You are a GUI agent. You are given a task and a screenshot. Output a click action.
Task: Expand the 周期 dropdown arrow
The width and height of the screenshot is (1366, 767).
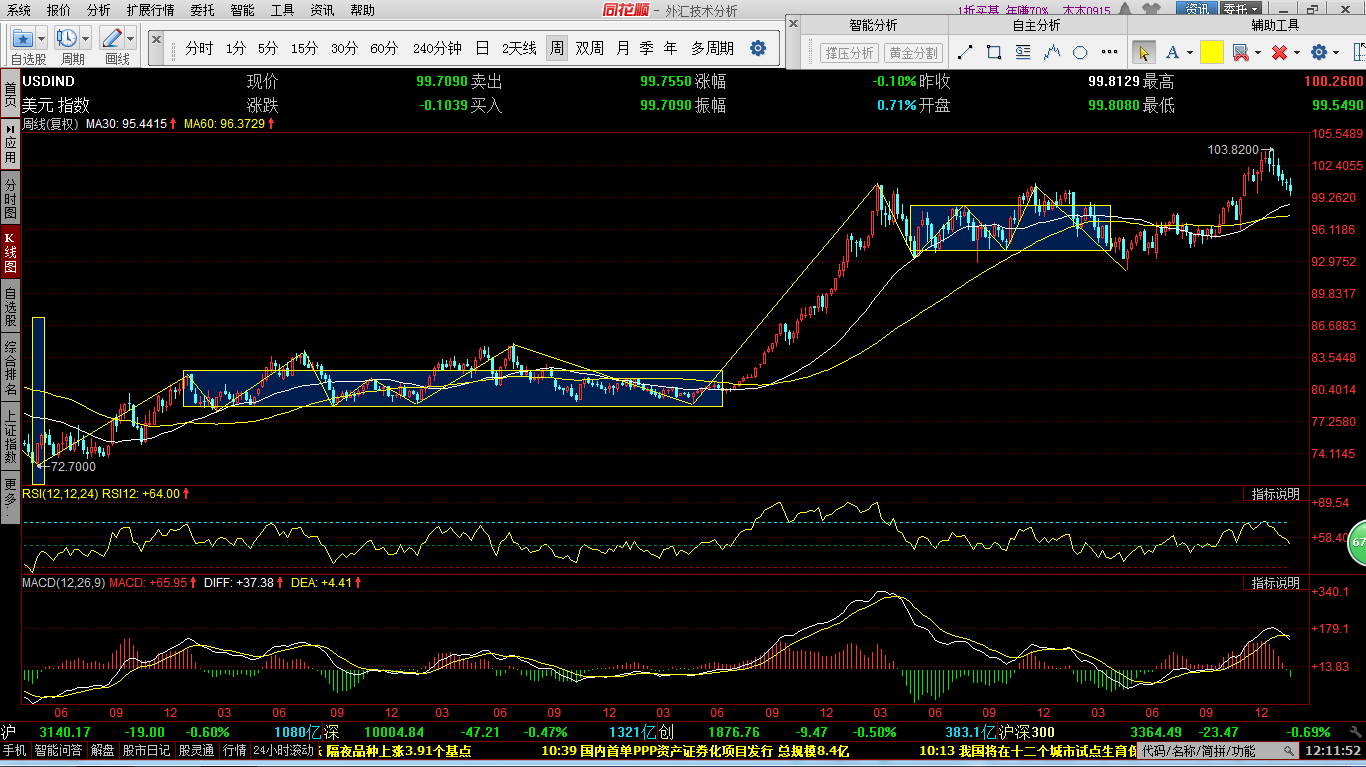pos(86,39)
